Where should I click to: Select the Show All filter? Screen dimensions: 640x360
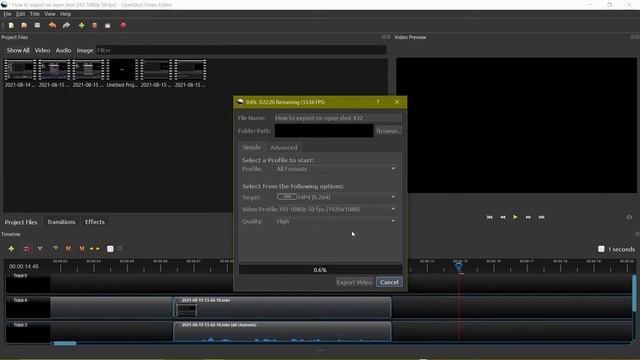[18, 50]
